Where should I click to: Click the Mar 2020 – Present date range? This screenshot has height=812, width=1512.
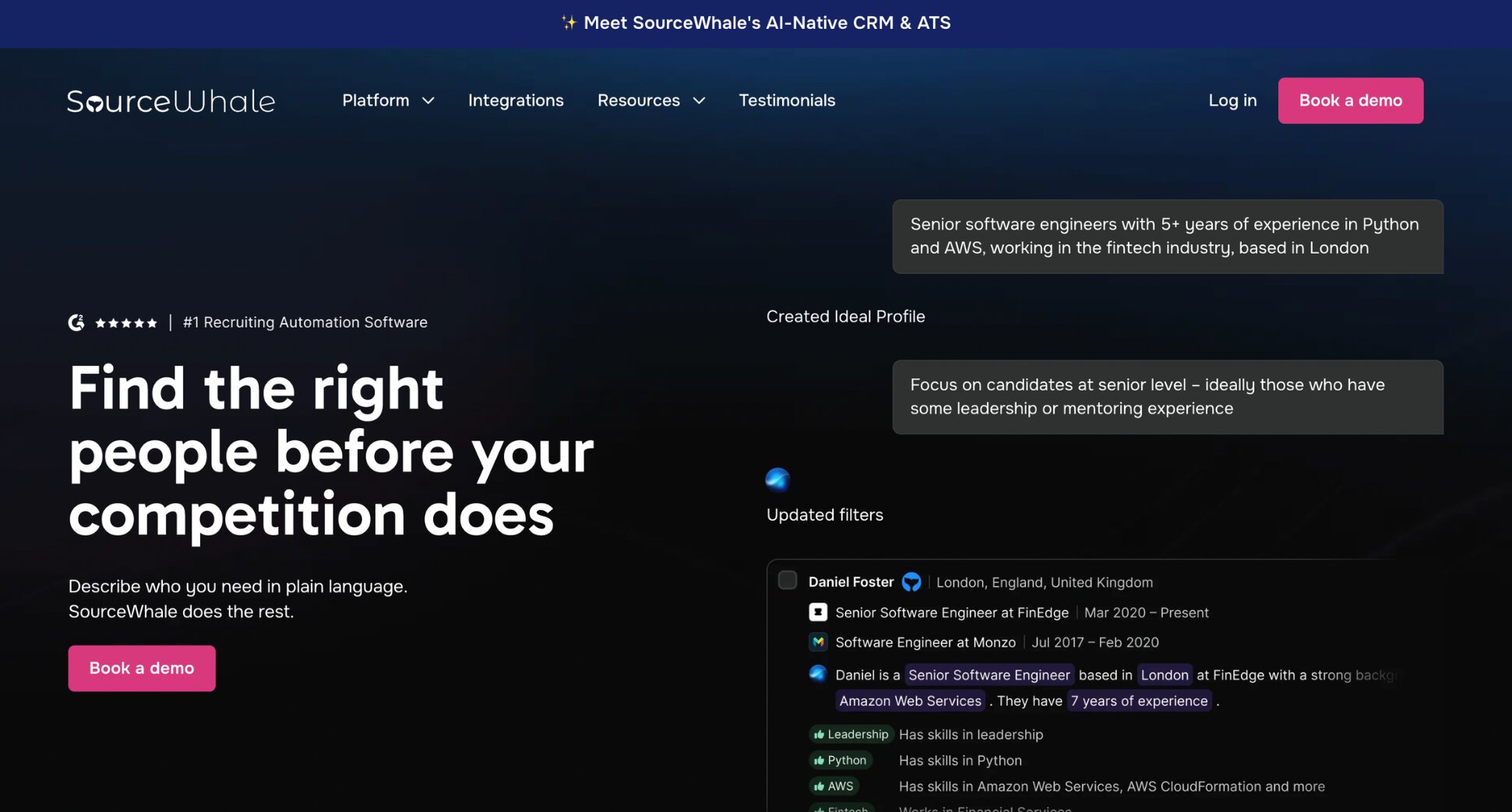(1146, 613)
